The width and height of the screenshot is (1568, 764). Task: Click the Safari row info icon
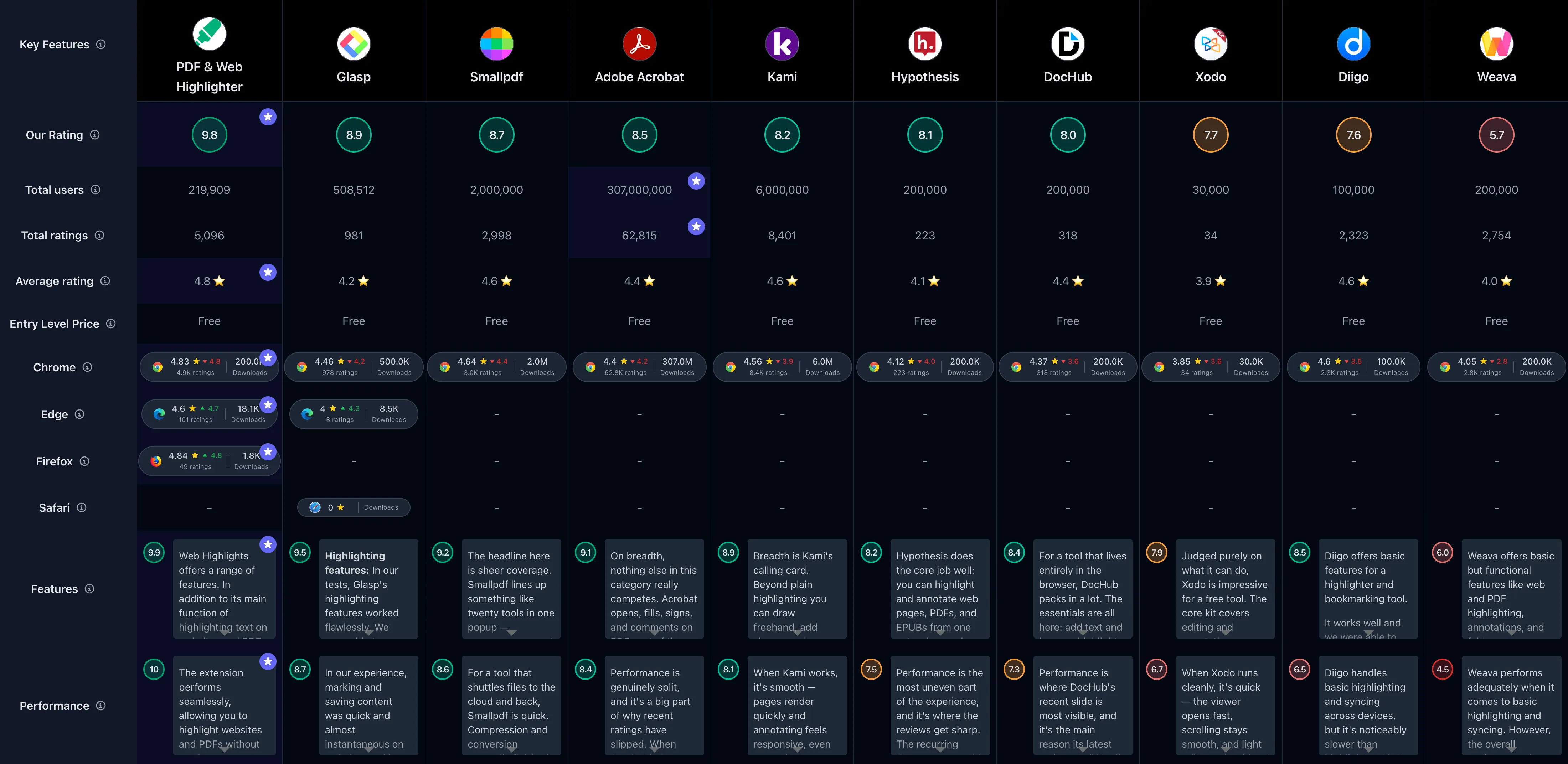[x=82, y=507]
